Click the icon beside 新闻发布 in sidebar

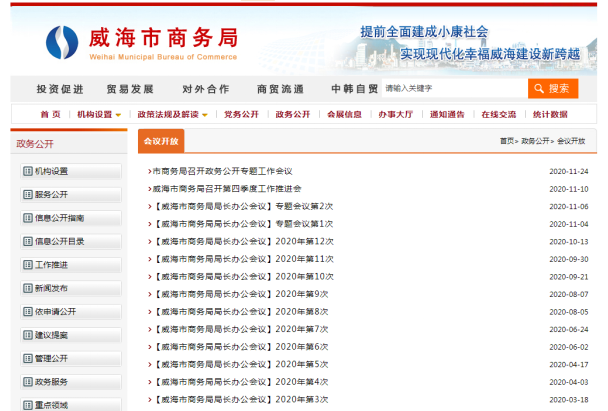click(27, 288)
